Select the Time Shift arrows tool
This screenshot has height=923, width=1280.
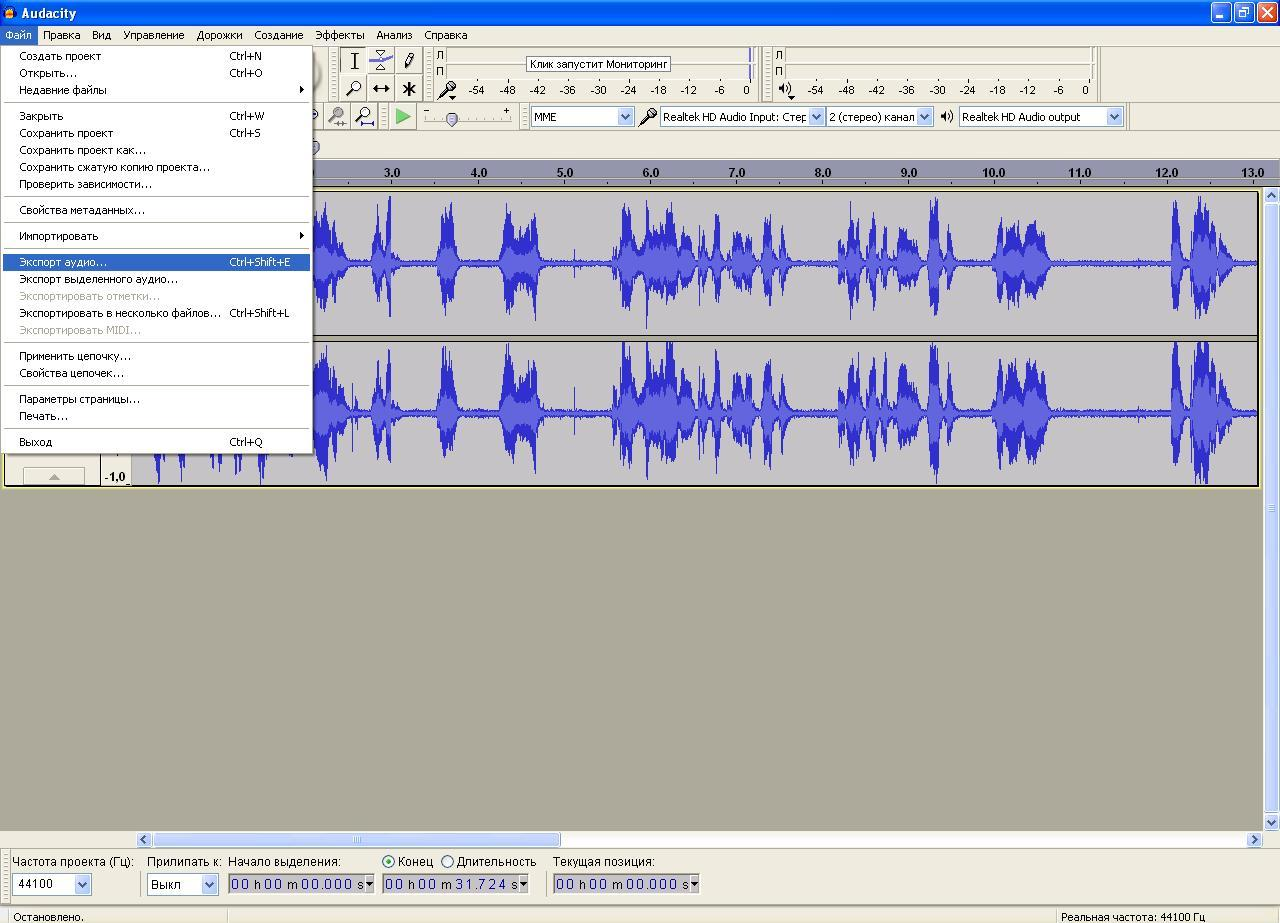(381, 88)
